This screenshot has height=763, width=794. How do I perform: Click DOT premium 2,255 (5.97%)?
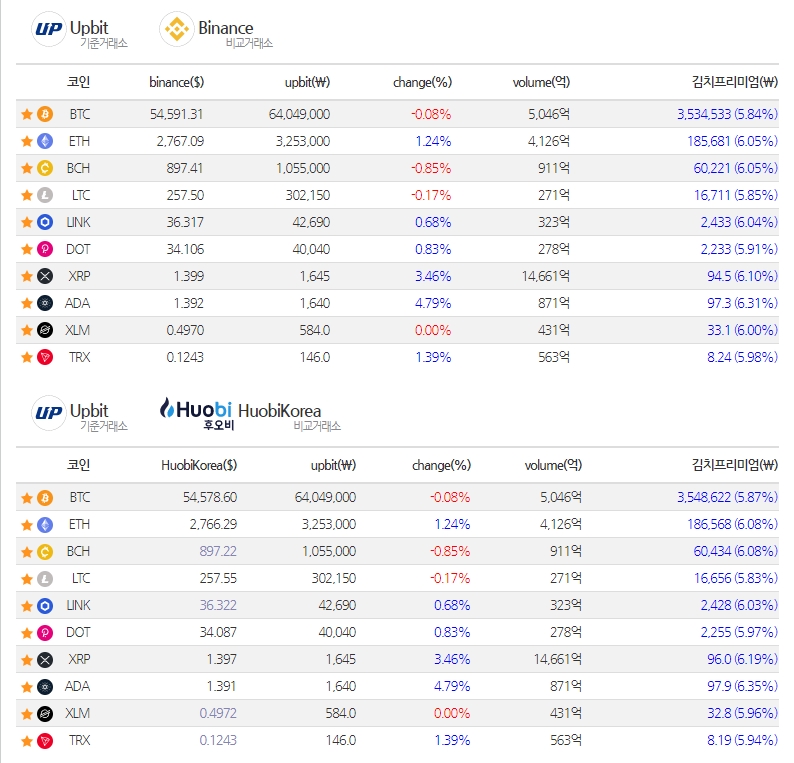[x=739, y=632]
